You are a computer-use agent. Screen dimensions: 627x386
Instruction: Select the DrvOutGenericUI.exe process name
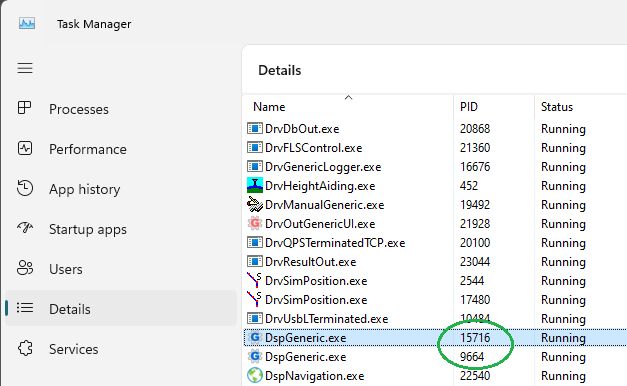pyautogui.click(x=320, y=224)
